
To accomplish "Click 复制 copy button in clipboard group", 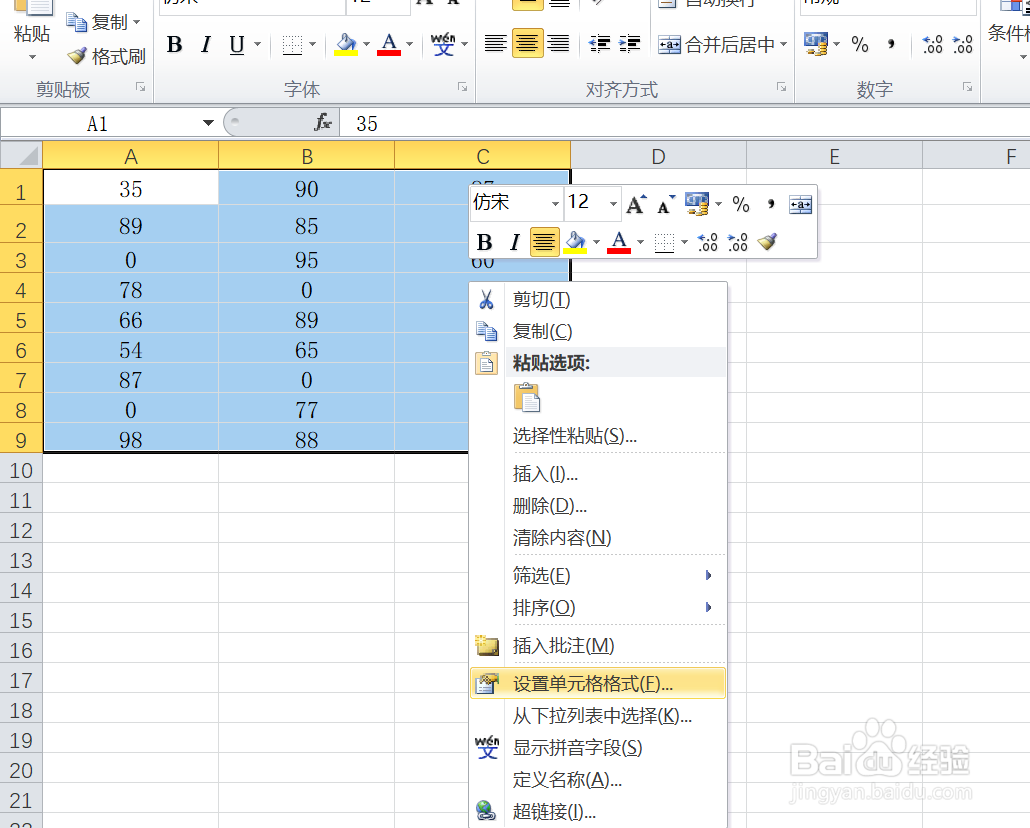I will coord(97,22).
